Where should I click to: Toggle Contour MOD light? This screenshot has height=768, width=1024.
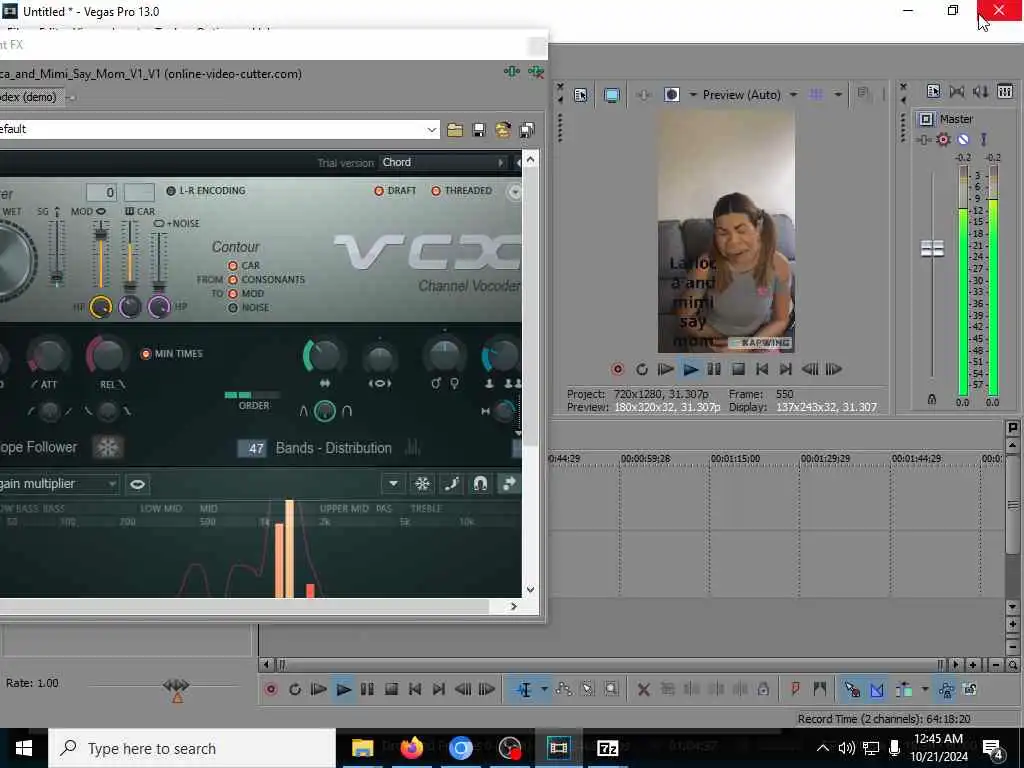tap(232, 294)
